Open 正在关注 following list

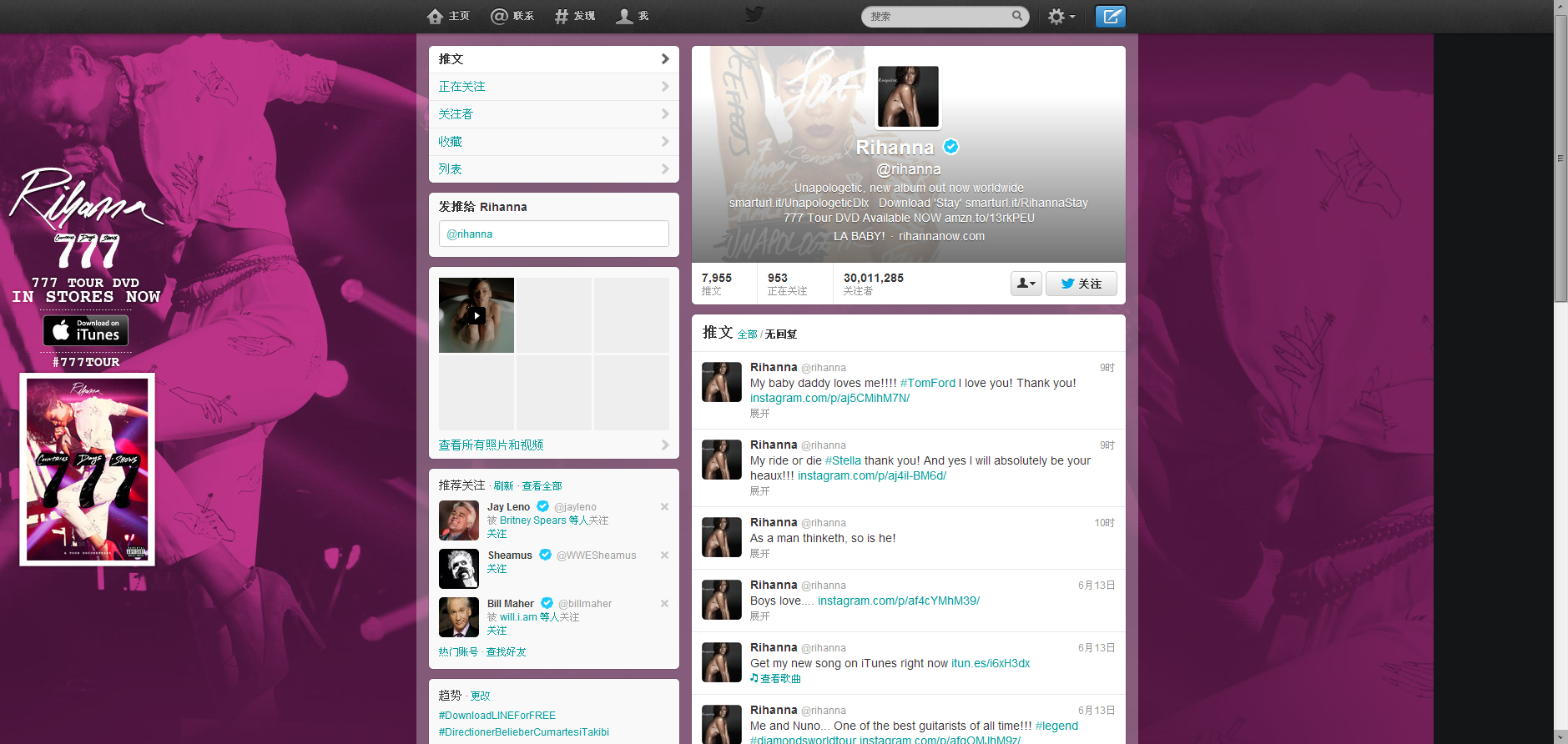click(554, 87)
